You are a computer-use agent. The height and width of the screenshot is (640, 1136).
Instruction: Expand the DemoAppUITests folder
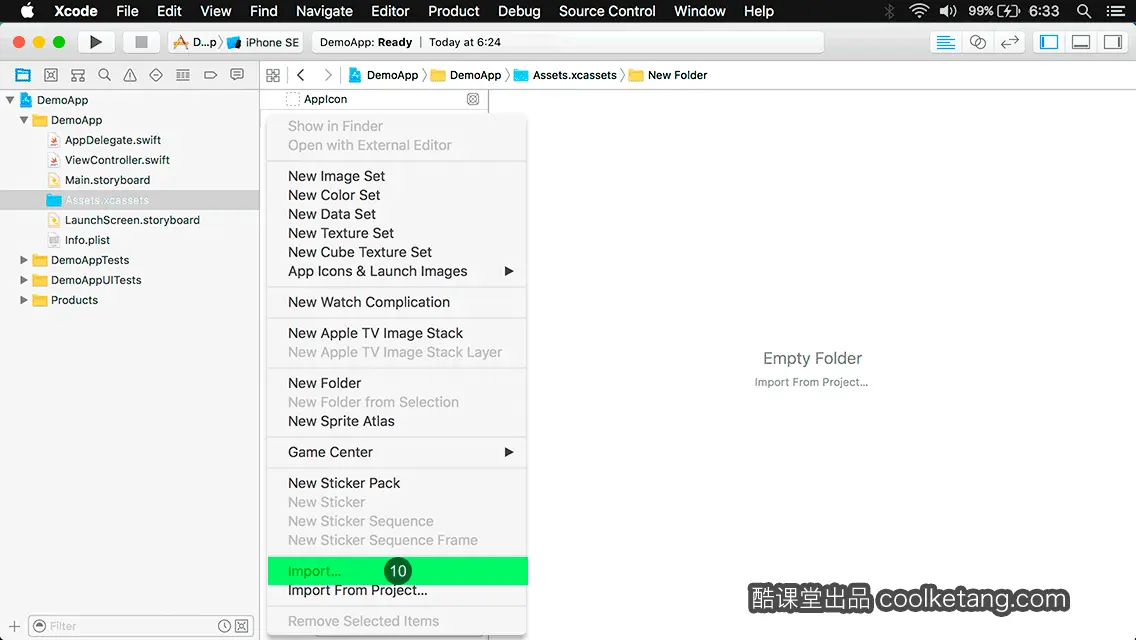(x=24, y=280)
